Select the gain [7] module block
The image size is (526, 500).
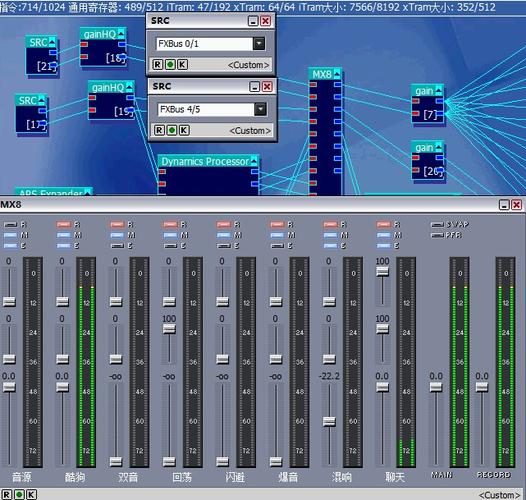tap(428, 104)
